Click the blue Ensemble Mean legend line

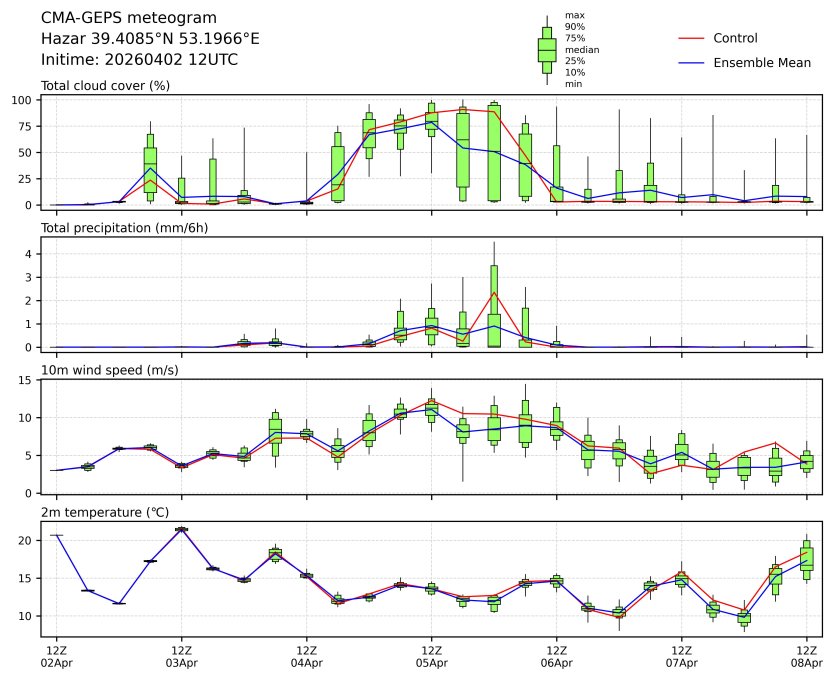693,63
